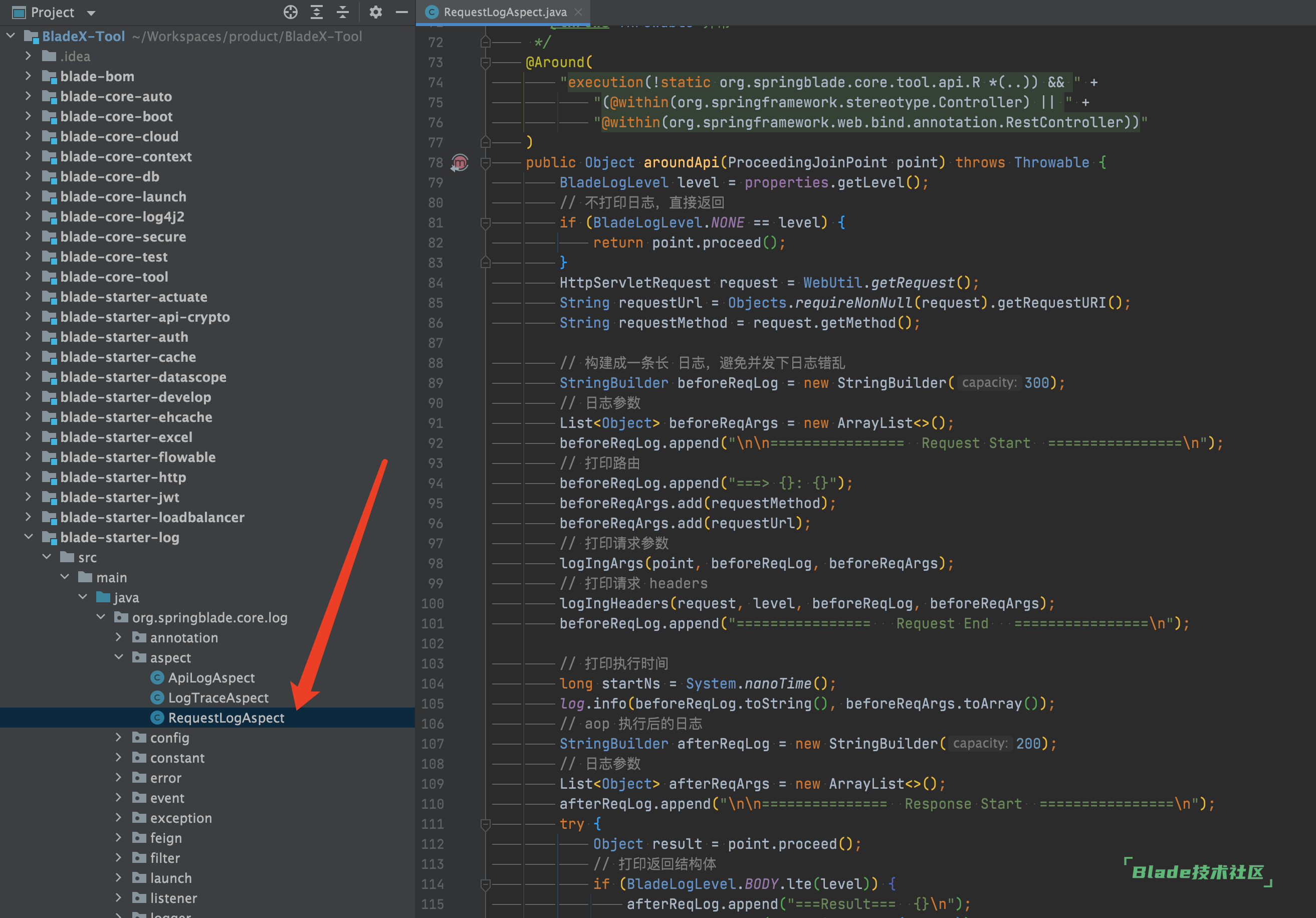The width and height of the screenshot is (1316, 918).
Task: Expand the filter package
Action: click(x=118, y=858)
